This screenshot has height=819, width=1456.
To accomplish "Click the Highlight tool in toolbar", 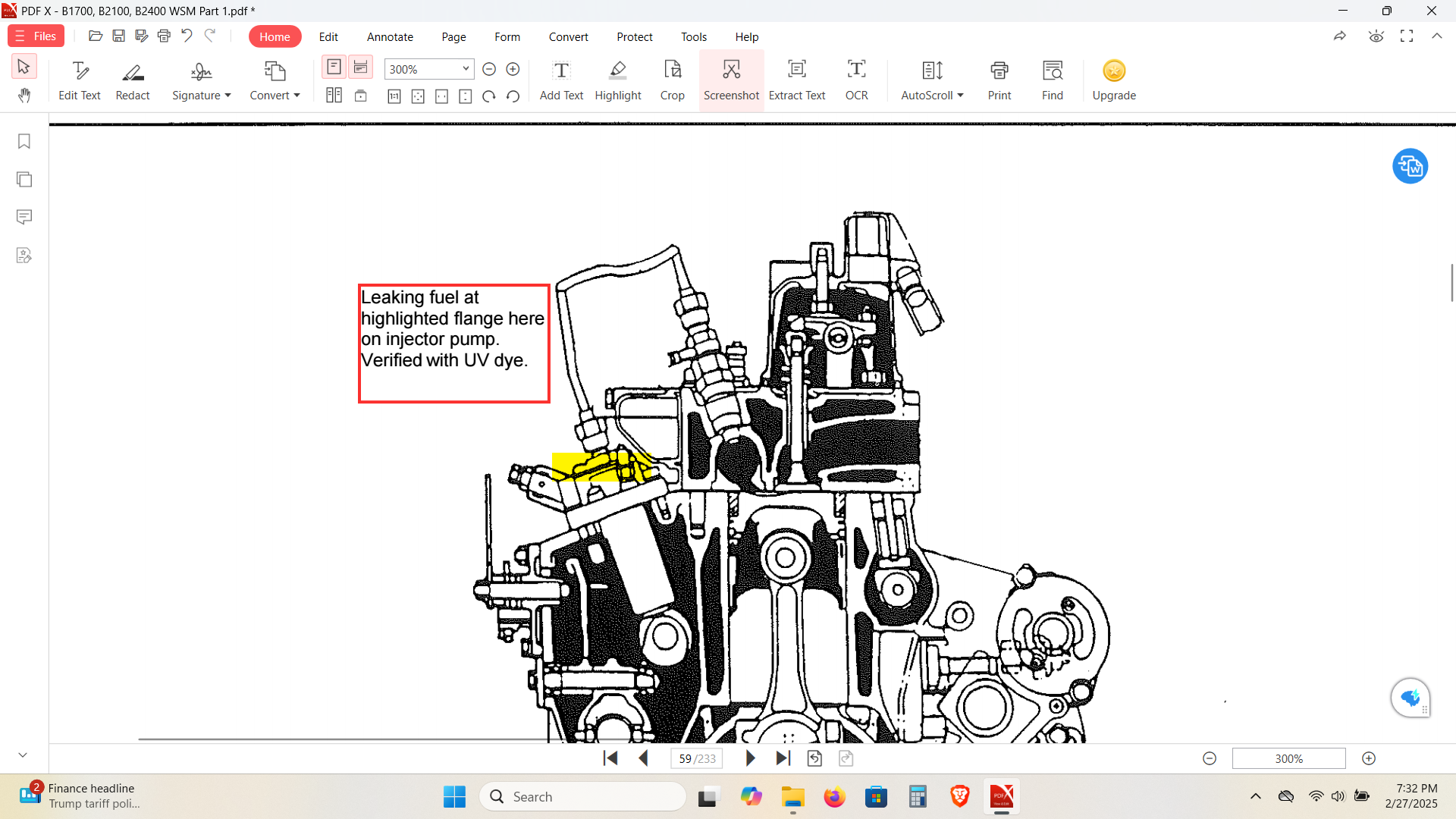I will [x=617, y=79].
